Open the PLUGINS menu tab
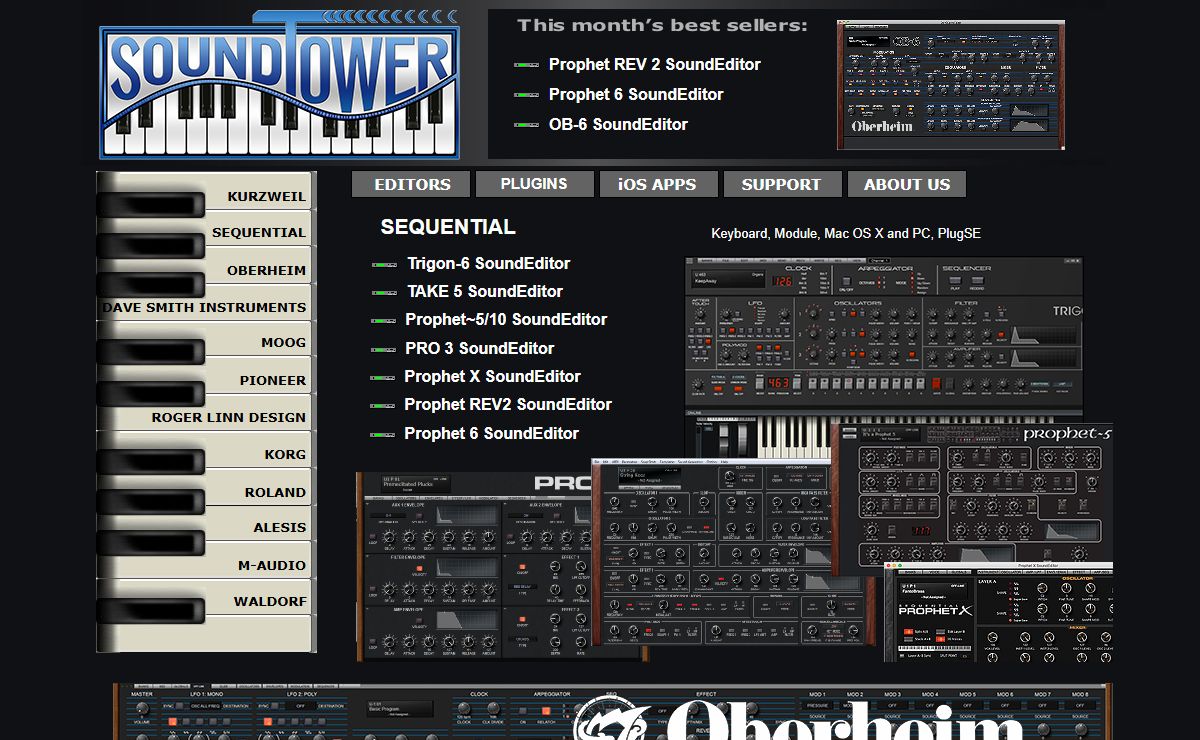The image size is (1200, 740). (533, 184)
